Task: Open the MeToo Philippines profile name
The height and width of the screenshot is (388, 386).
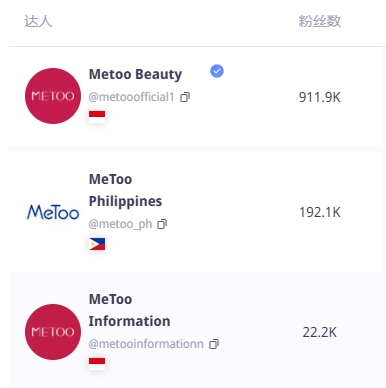Action: click(125, 190)
